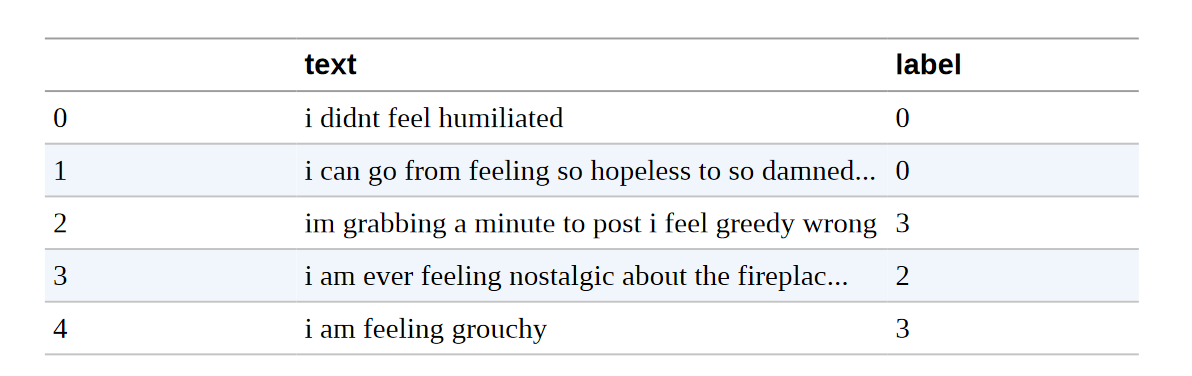The image size is (1192, 376).
Task: Select row index 4
Action: pos(60,329)
